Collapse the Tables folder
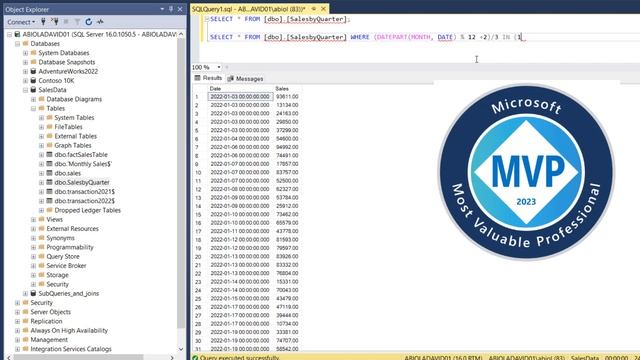Viewport: 640px width, 360px height. pyautogui.click(x=33, y=109)
